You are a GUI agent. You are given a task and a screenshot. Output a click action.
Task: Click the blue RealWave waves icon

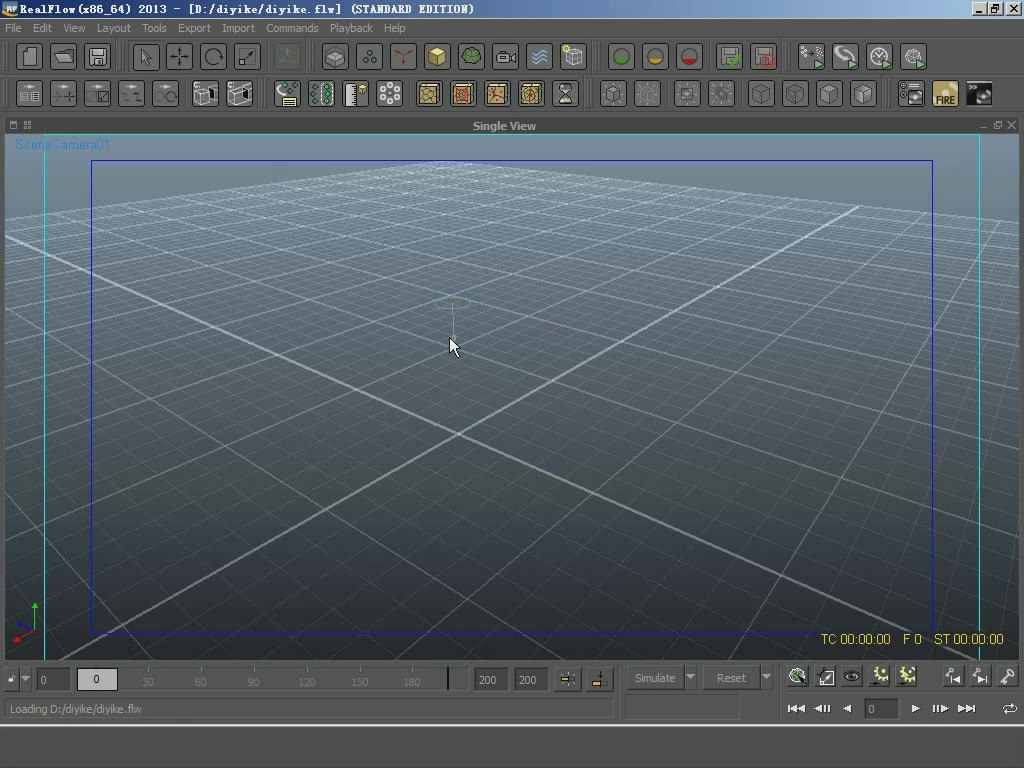pyautogui.click(x=539, y=57)
